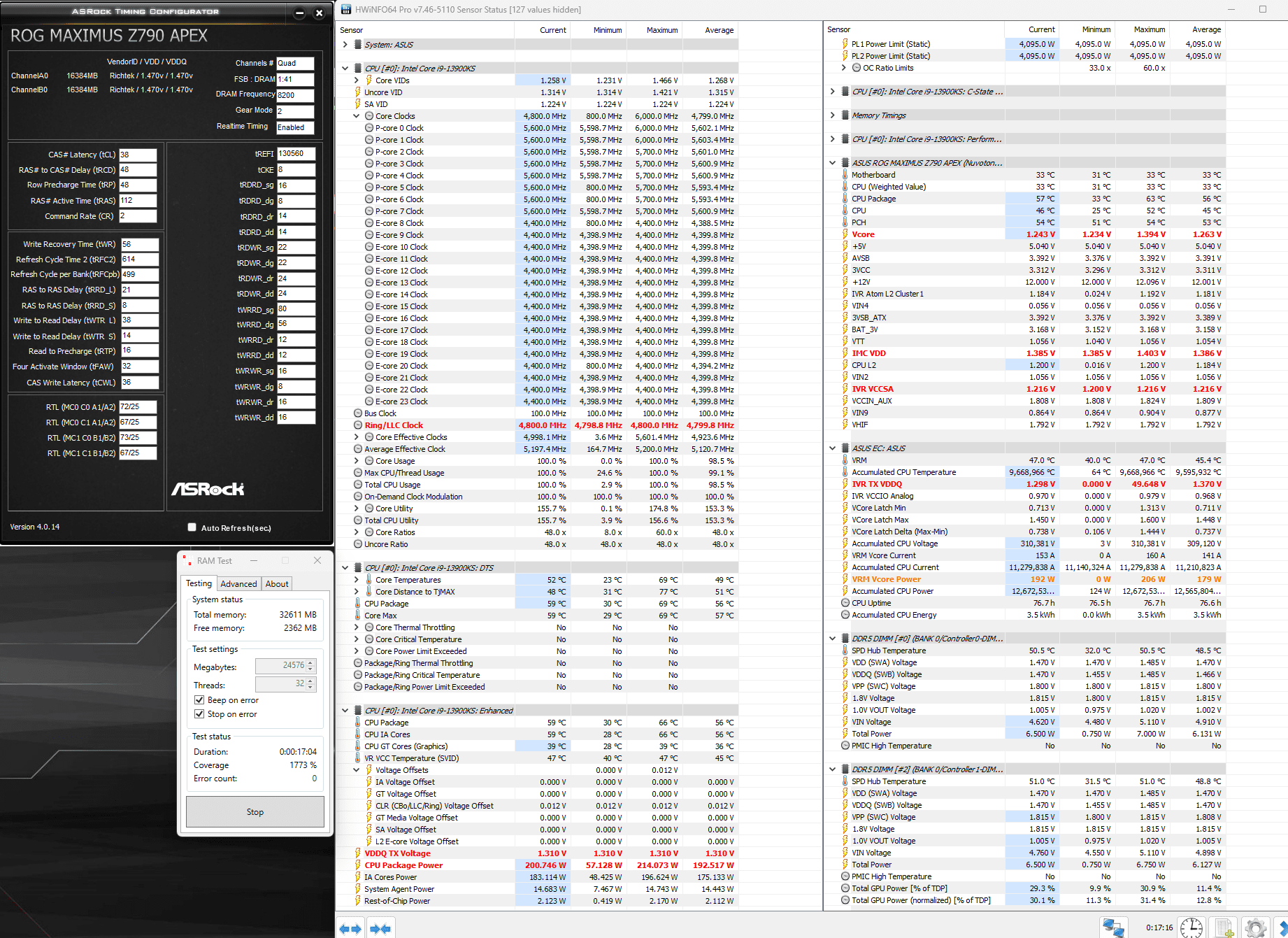Click the Sensor column header in right pane
The height and width of the screenshot is (938, 1288).
[x=915, y=29]
